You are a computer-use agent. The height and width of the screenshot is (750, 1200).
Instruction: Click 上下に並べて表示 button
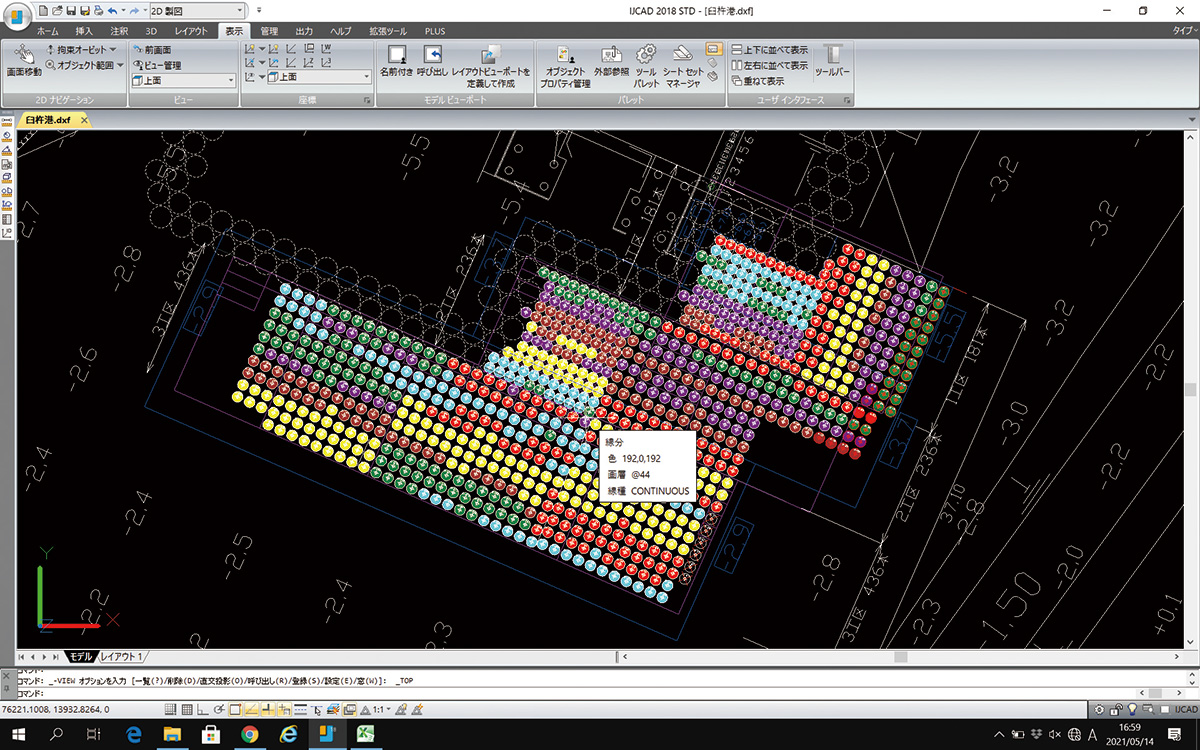point(770,49)
